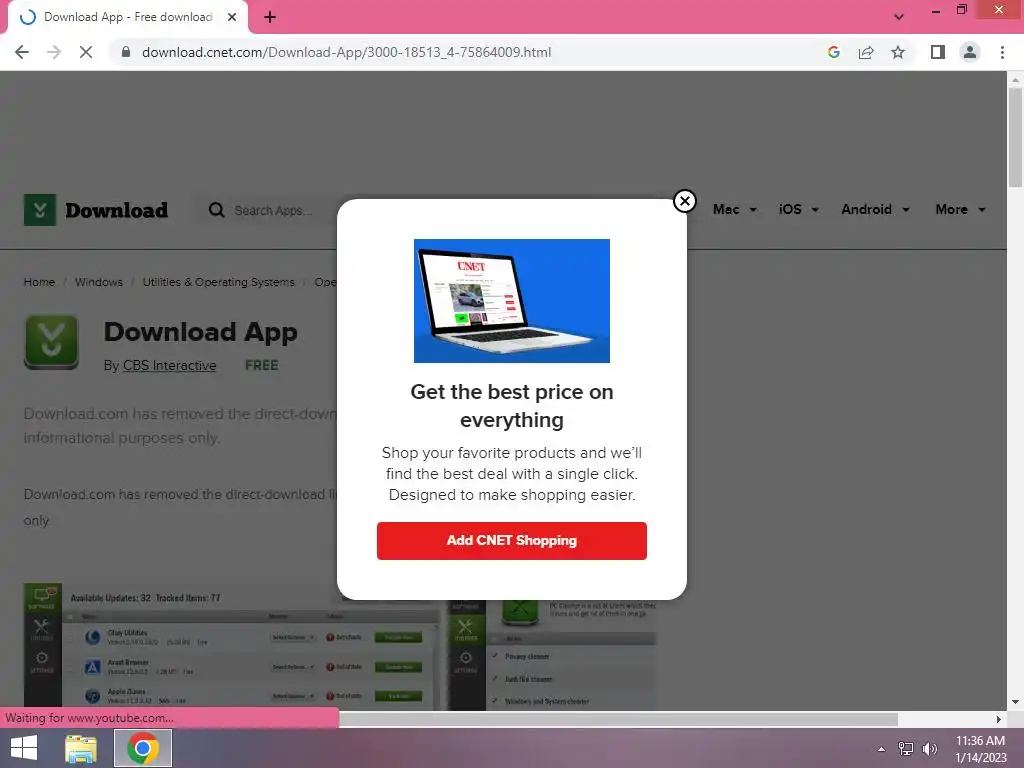The width and height of the screenshot is (1024, 768).
Task: Click the search magnifier icon
Action: (216, 210)
